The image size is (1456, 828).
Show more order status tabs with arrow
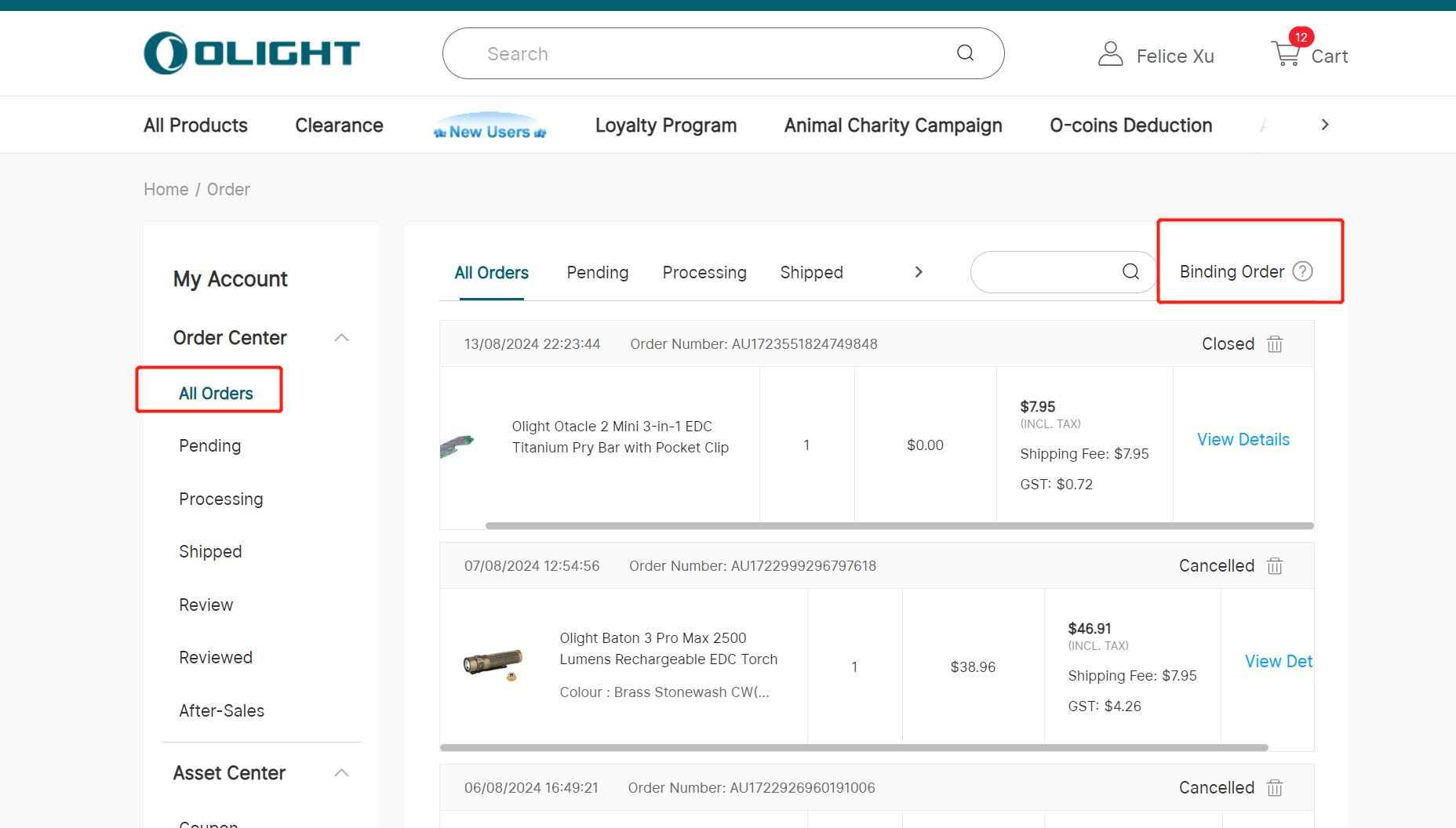[919, 272]
